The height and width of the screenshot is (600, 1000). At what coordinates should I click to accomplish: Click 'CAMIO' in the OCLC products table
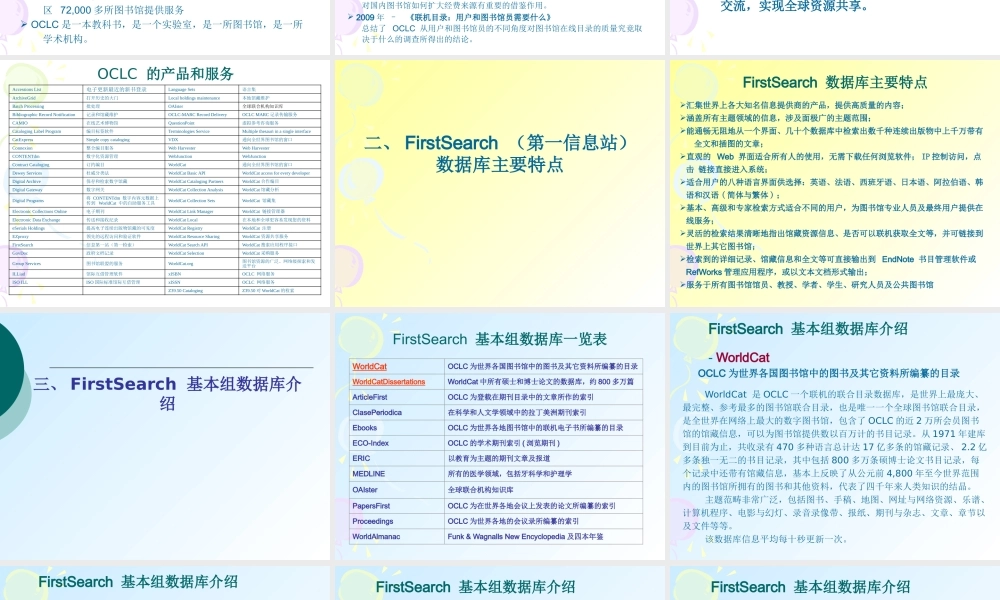(x=20, y=123)
